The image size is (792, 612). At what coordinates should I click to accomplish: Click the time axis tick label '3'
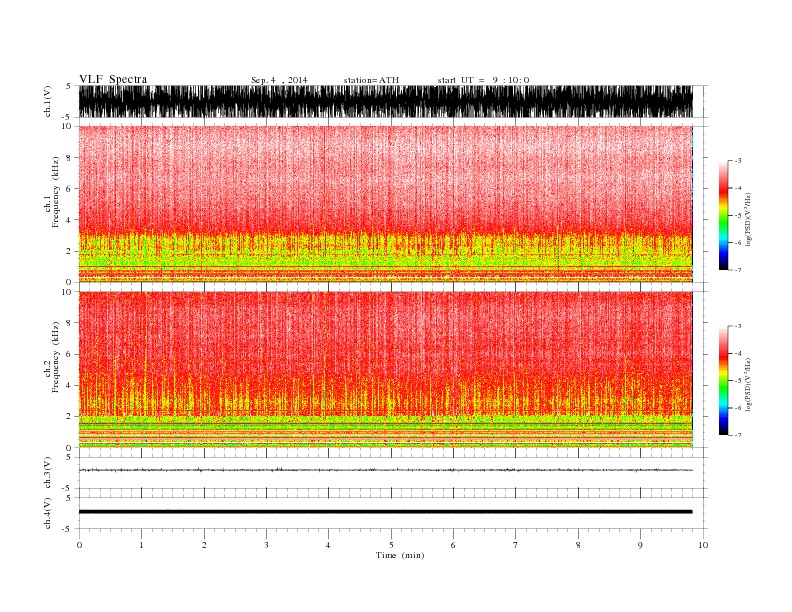[x=266, y=545]
